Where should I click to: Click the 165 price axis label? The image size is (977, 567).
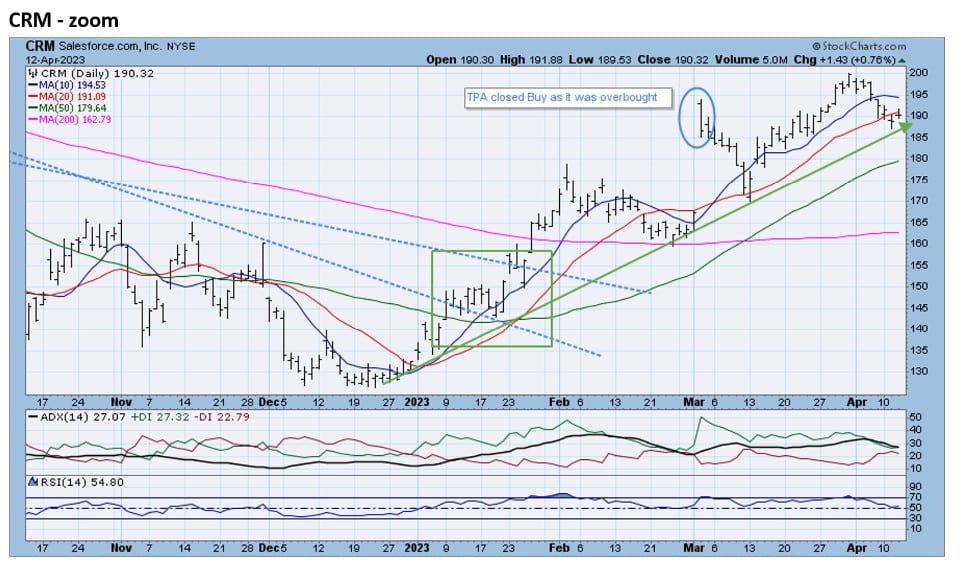[x=919, y=222]
